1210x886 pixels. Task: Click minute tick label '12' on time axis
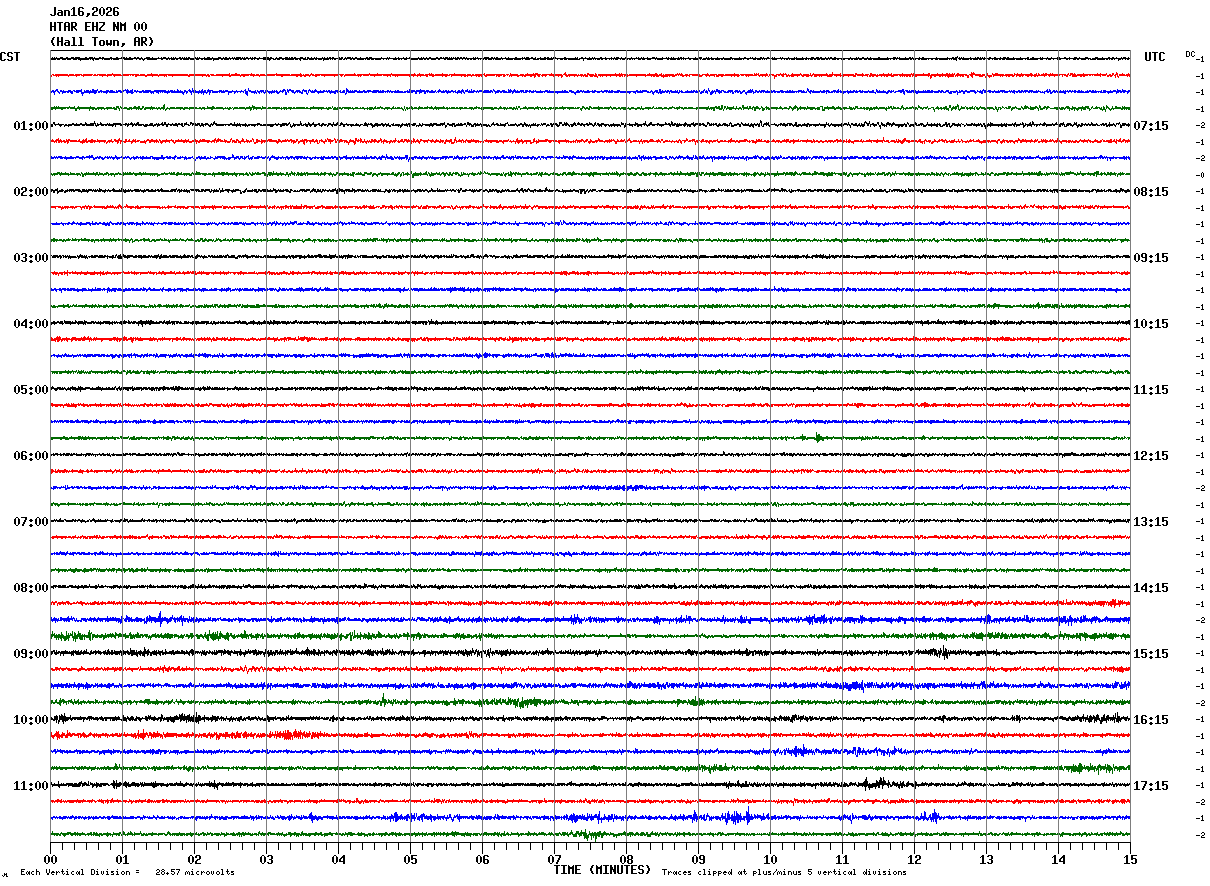pyautogui.click(x=914, y=859)
